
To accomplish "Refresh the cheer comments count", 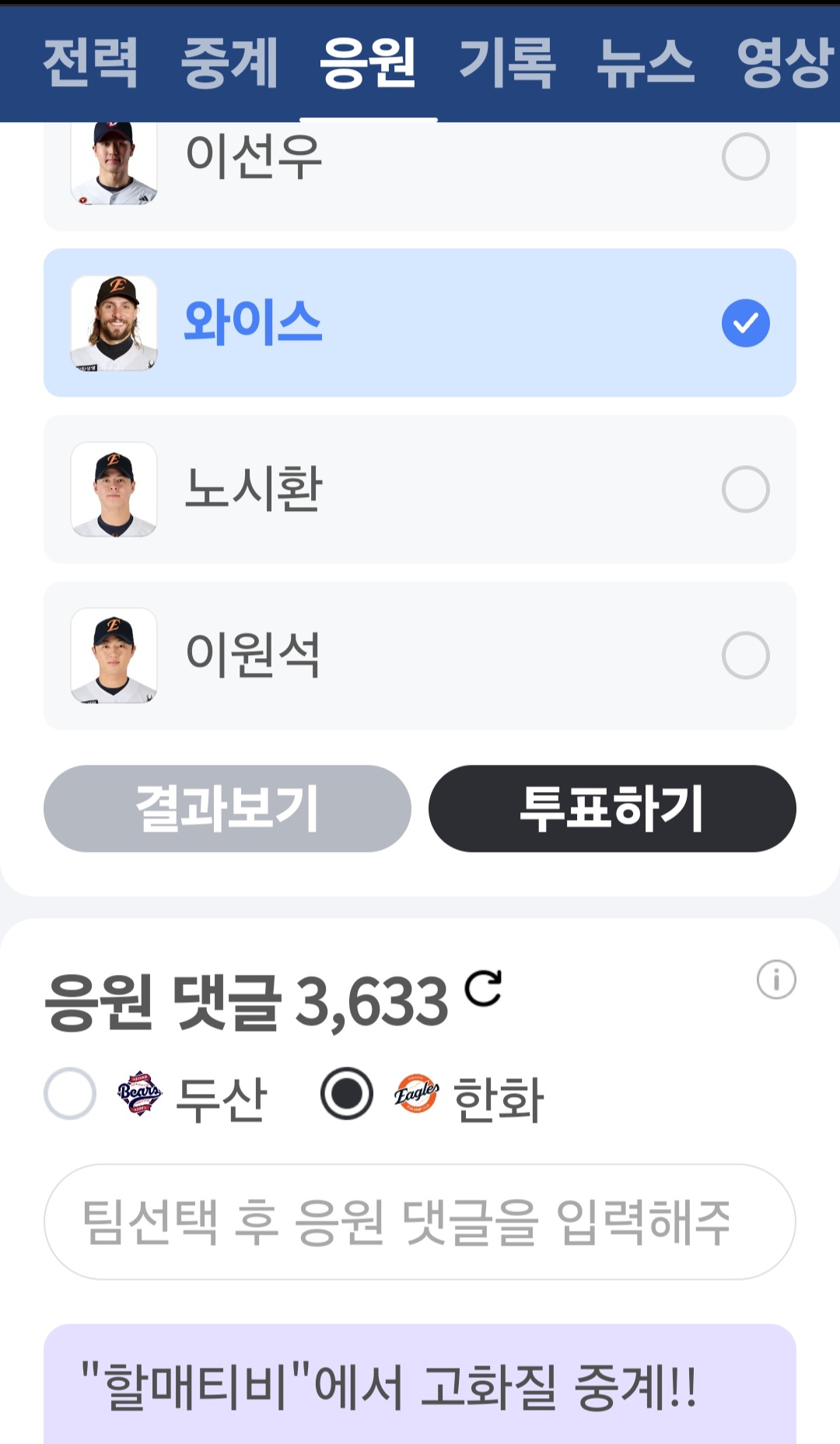I will tap(483, 989).
